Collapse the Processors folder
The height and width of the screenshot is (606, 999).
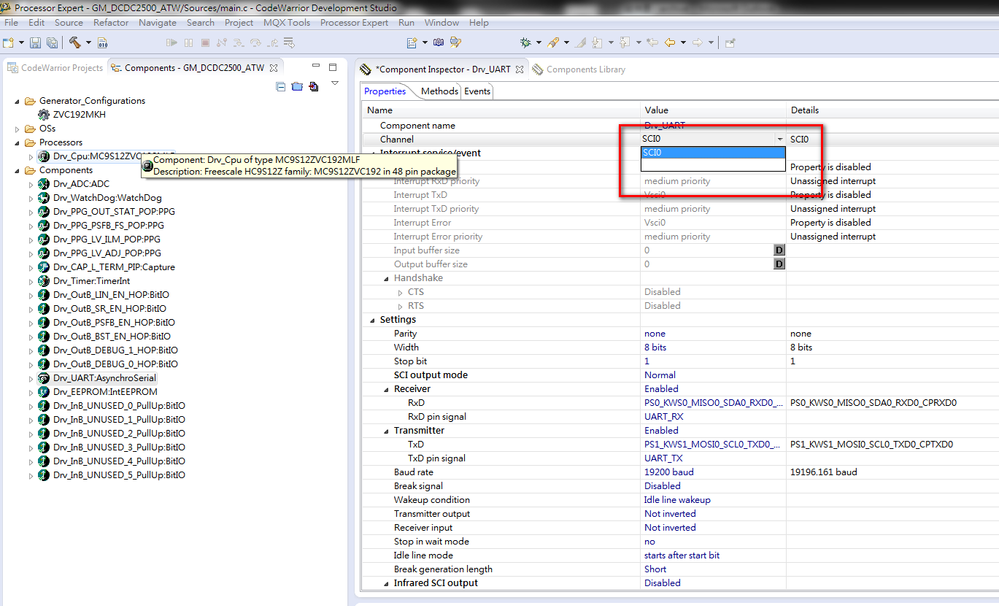point(17,143)
